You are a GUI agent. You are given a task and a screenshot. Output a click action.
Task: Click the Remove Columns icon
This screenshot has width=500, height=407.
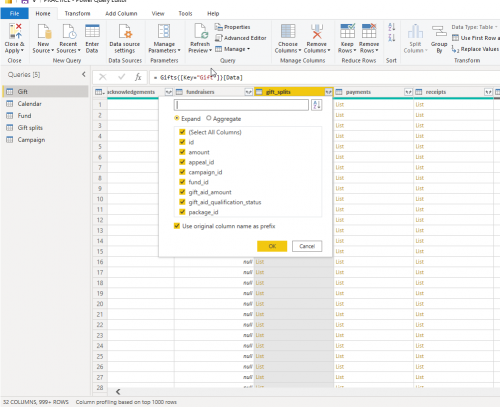pyautogui.click(x=317, y=31)
